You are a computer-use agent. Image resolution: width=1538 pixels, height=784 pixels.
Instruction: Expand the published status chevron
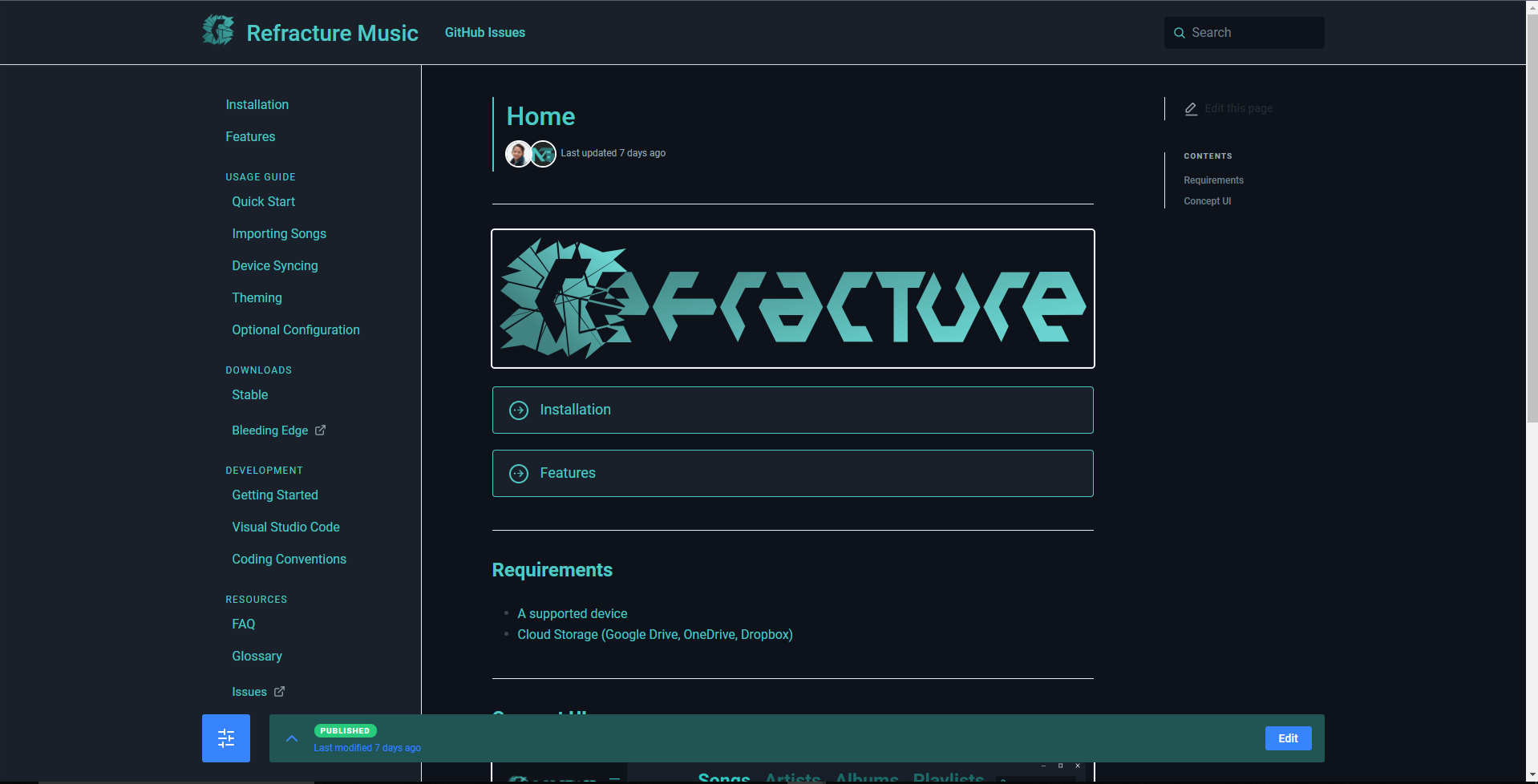tap(292, 738)
